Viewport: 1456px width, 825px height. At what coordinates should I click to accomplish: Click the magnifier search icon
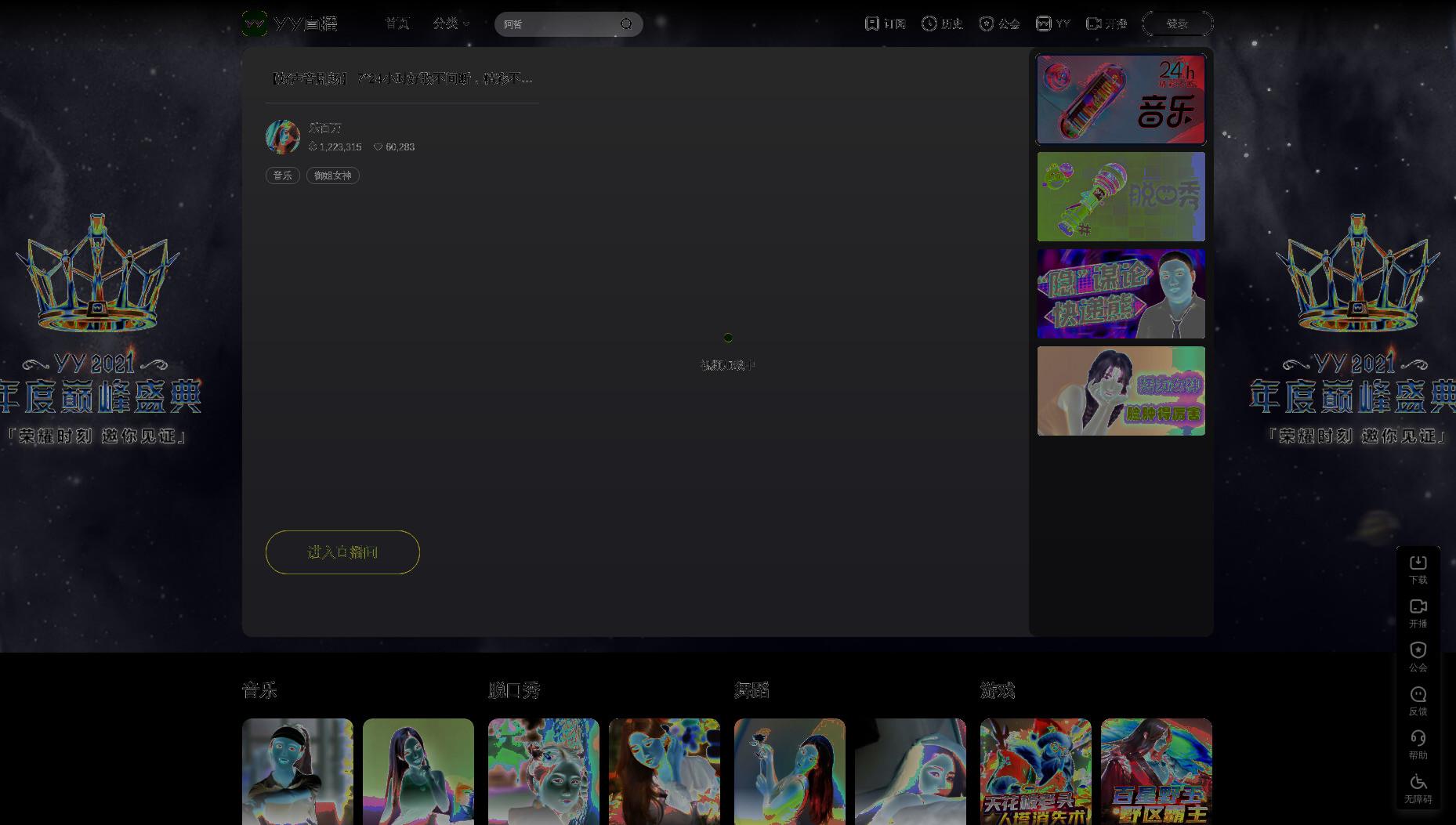(x=626, y=24)
